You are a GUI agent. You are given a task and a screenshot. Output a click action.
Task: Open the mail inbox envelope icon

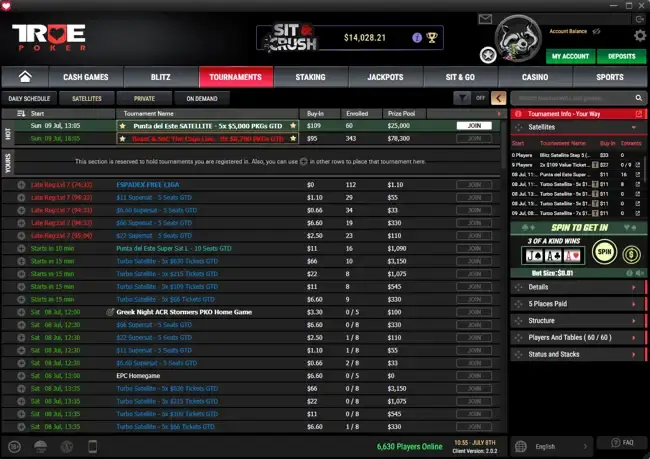click(485, 19)
